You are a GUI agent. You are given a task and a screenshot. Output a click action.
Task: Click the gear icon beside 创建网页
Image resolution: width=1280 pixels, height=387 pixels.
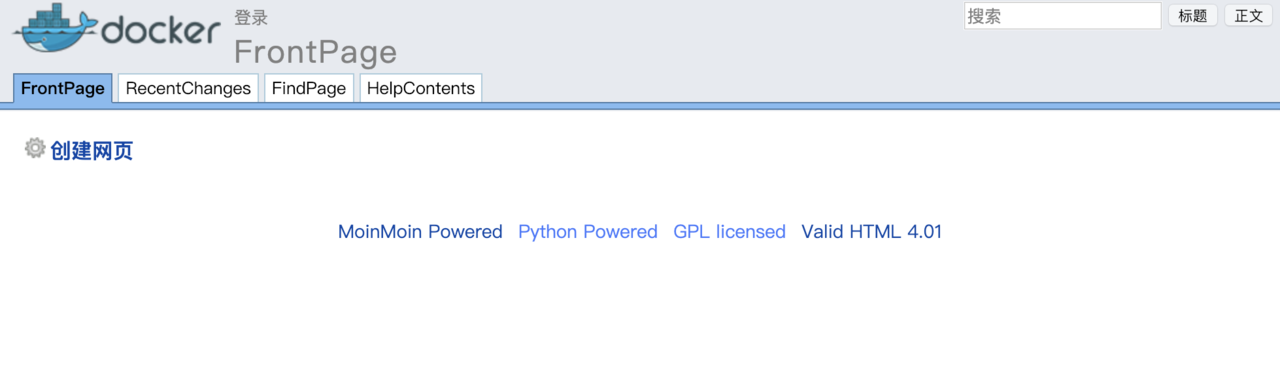point(35,148)
